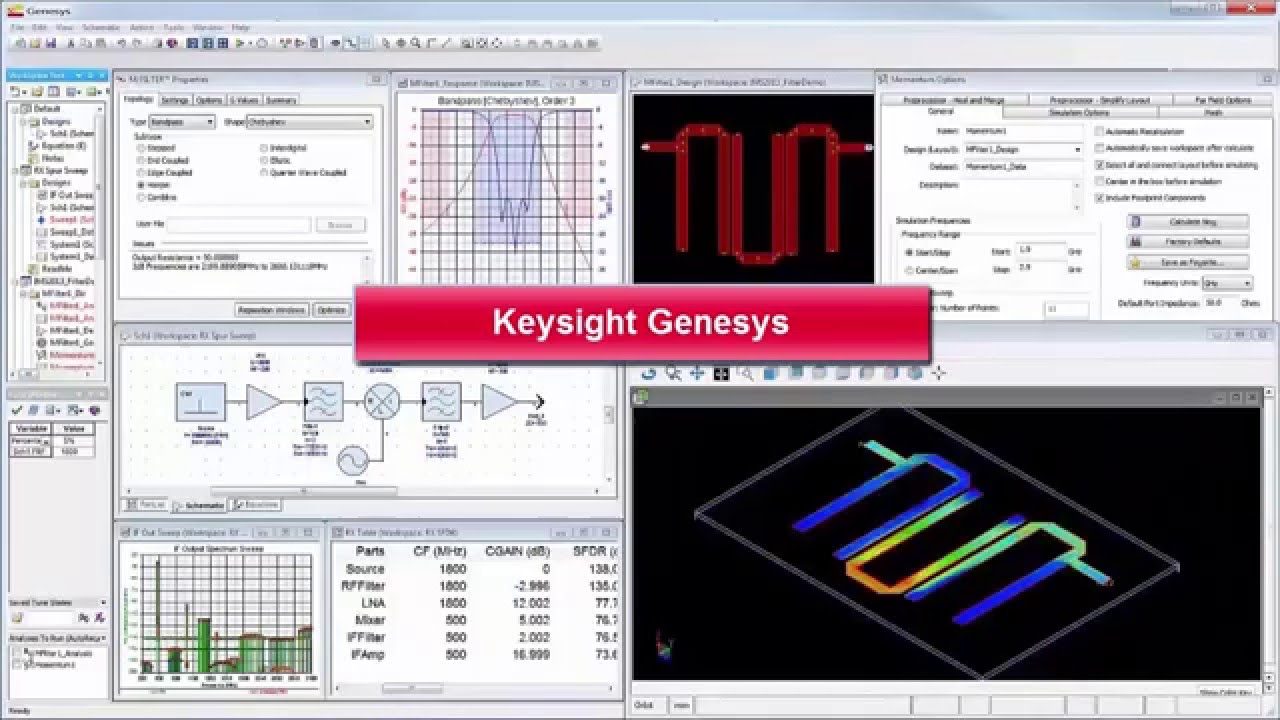Image resolution: width=1280 pixels, height=720 pixels.
Task: Open the Shape Chebyshev dropdown
Action: 309,121
